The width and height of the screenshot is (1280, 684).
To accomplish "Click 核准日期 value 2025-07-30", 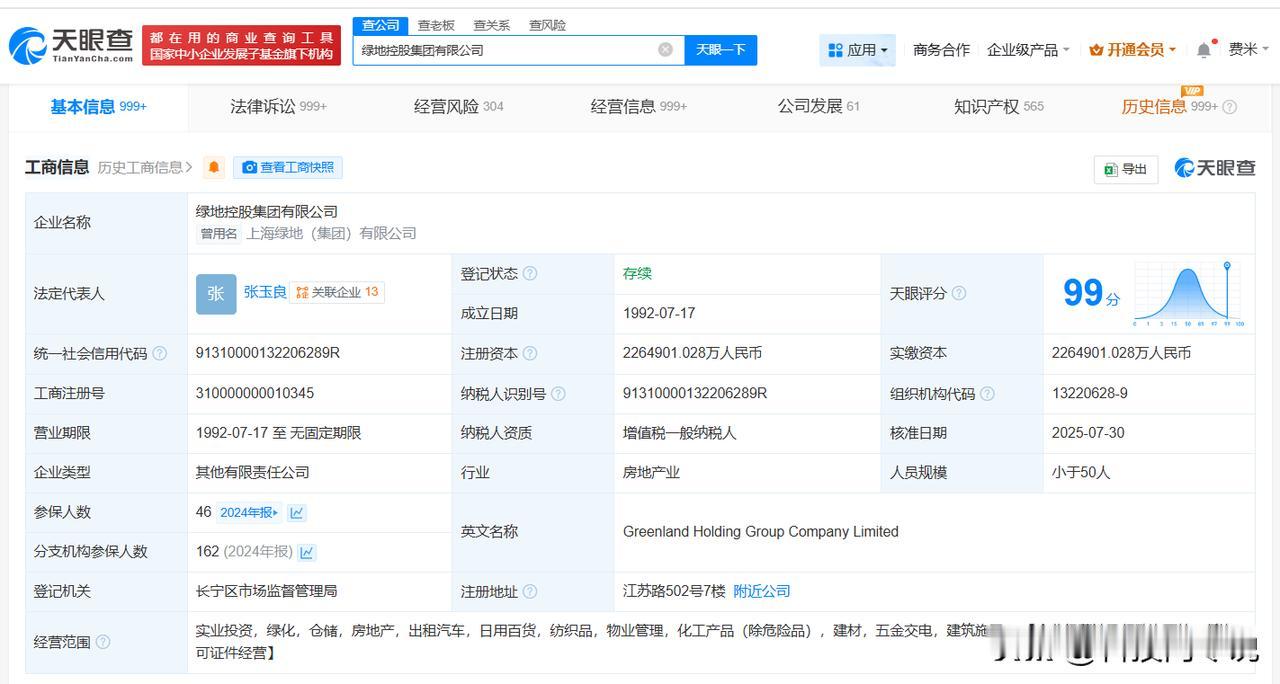I will point(1088,433).
